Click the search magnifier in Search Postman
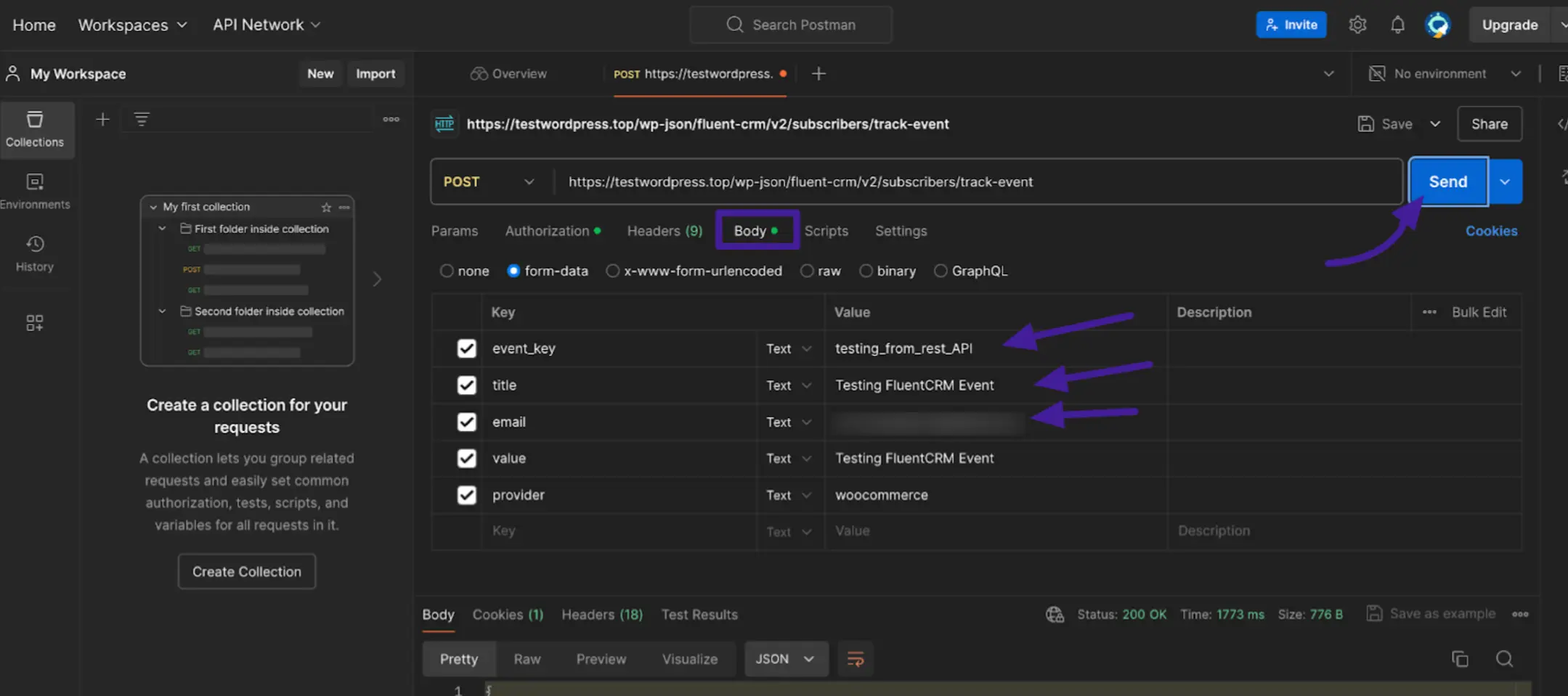Screen dimensions: 1568x696 tap(734, 25)
